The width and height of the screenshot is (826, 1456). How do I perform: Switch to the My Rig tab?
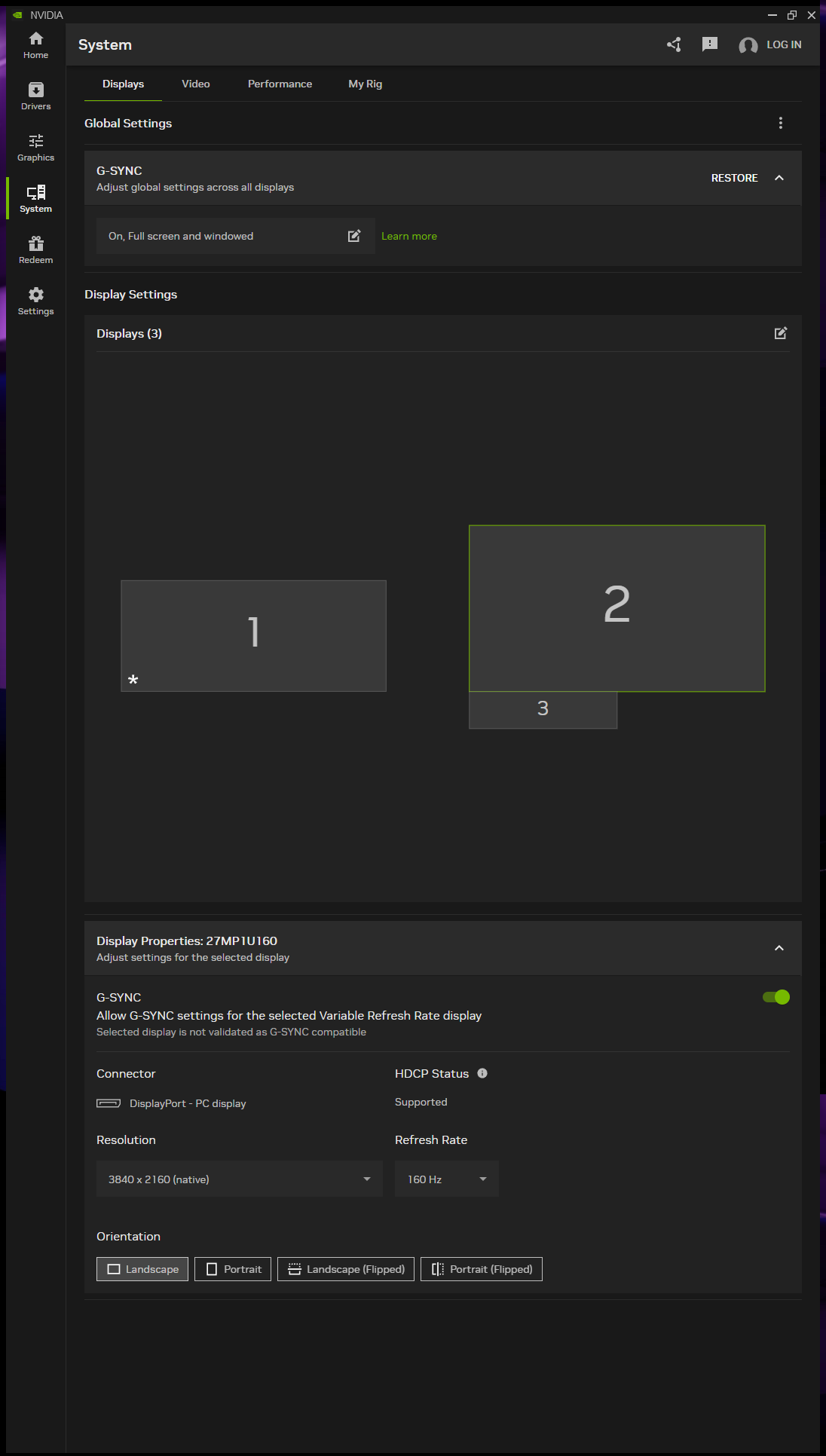365,84
